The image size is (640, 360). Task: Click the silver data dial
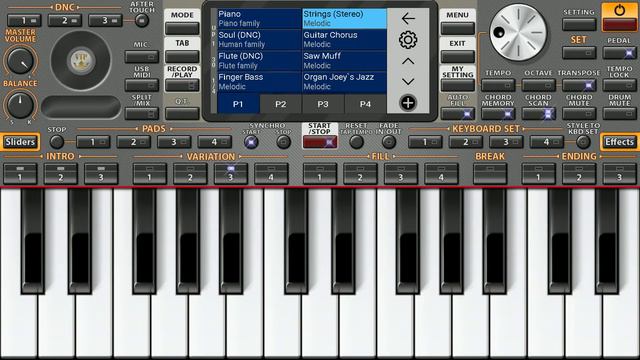click(x=518, y=33)
